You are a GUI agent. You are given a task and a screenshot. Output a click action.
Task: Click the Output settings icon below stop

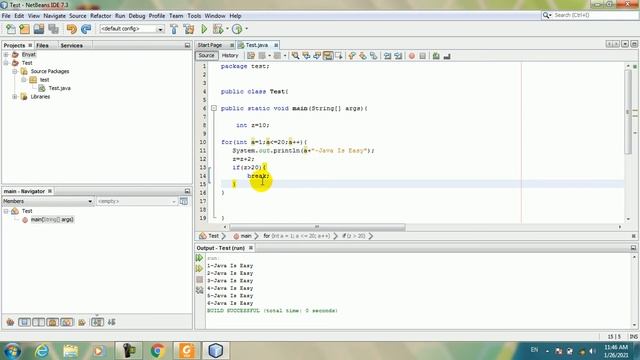coord(200,290)
